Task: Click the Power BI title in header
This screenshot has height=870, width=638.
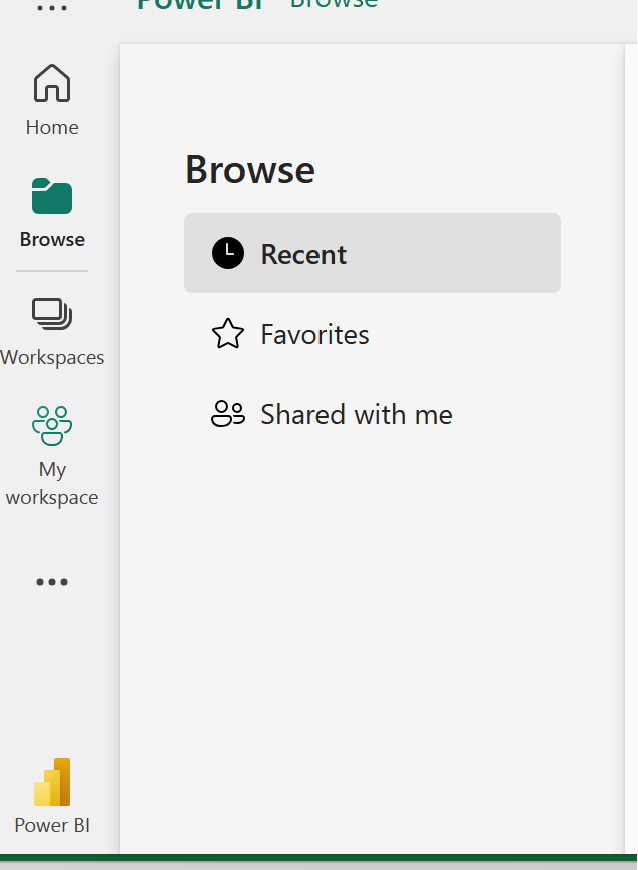Action: (x=200, y=5)
